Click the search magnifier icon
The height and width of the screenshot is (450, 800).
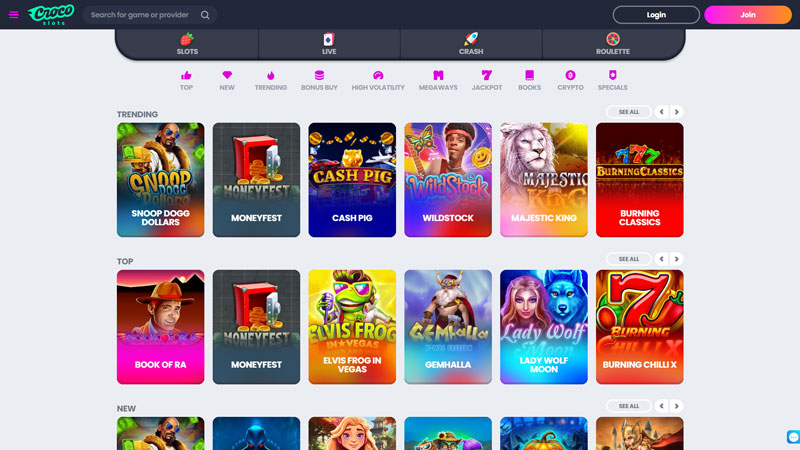coord(205,15)
